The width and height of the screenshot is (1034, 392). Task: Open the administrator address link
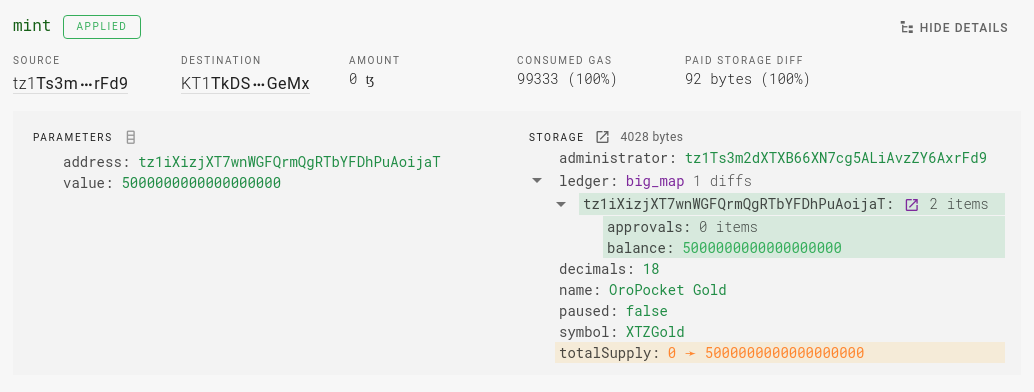point(836,158)
